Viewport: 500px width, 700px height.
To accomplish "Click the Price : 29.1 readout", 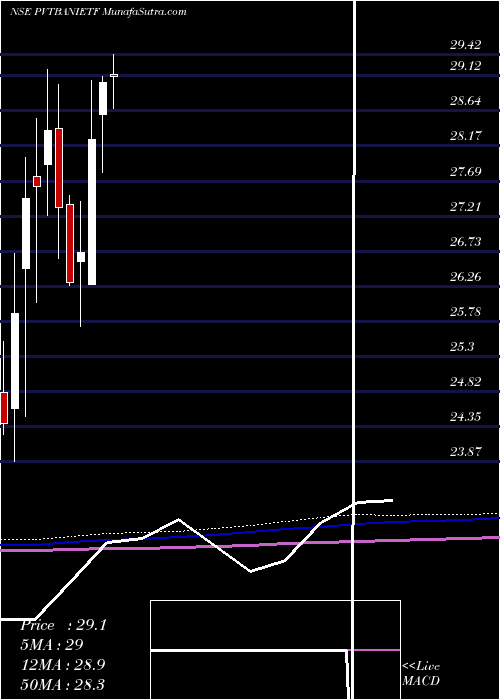I will click(x=63, y=625).
